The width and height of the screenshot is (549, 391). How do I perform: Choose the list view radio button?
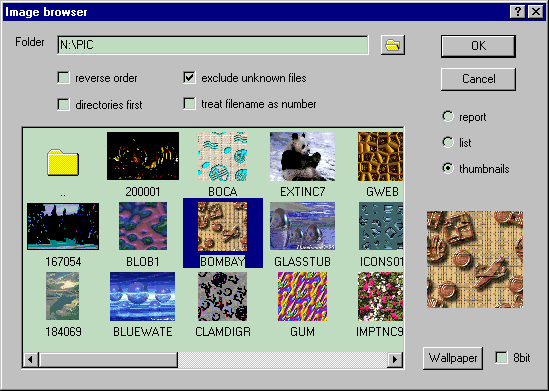pos(448,142)
